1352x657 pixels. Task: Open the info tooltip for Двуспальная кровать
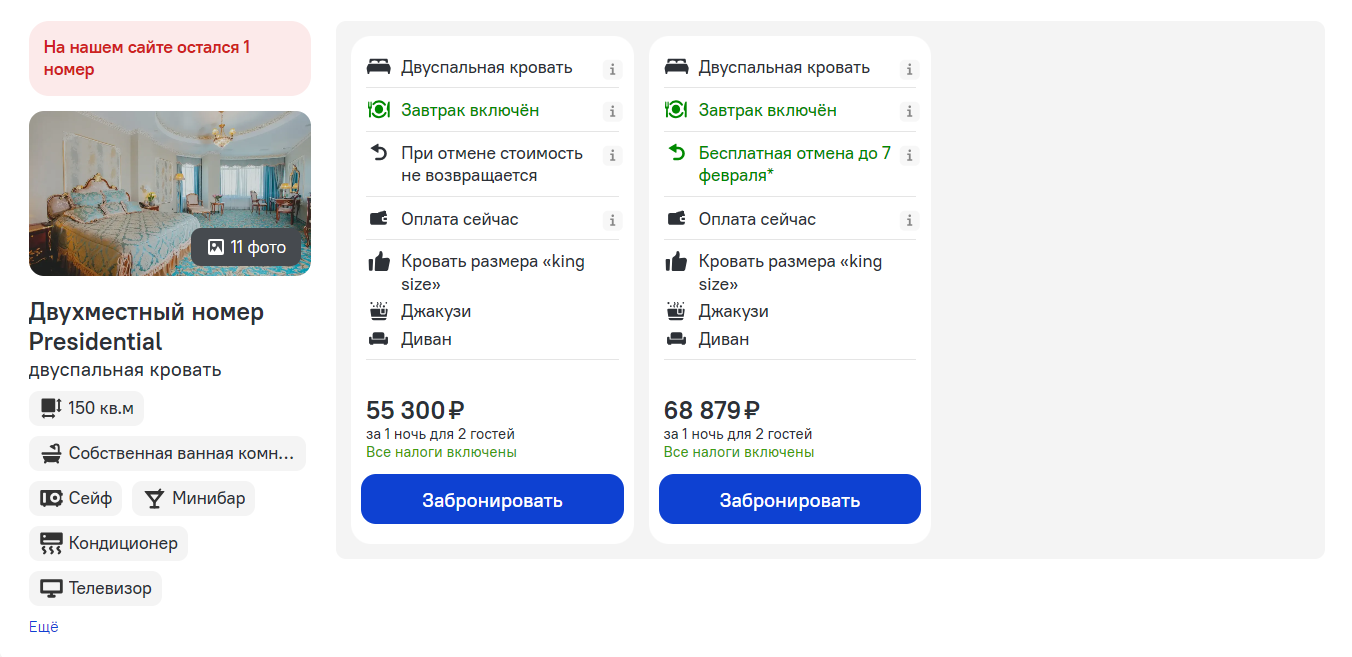(612, 69)
